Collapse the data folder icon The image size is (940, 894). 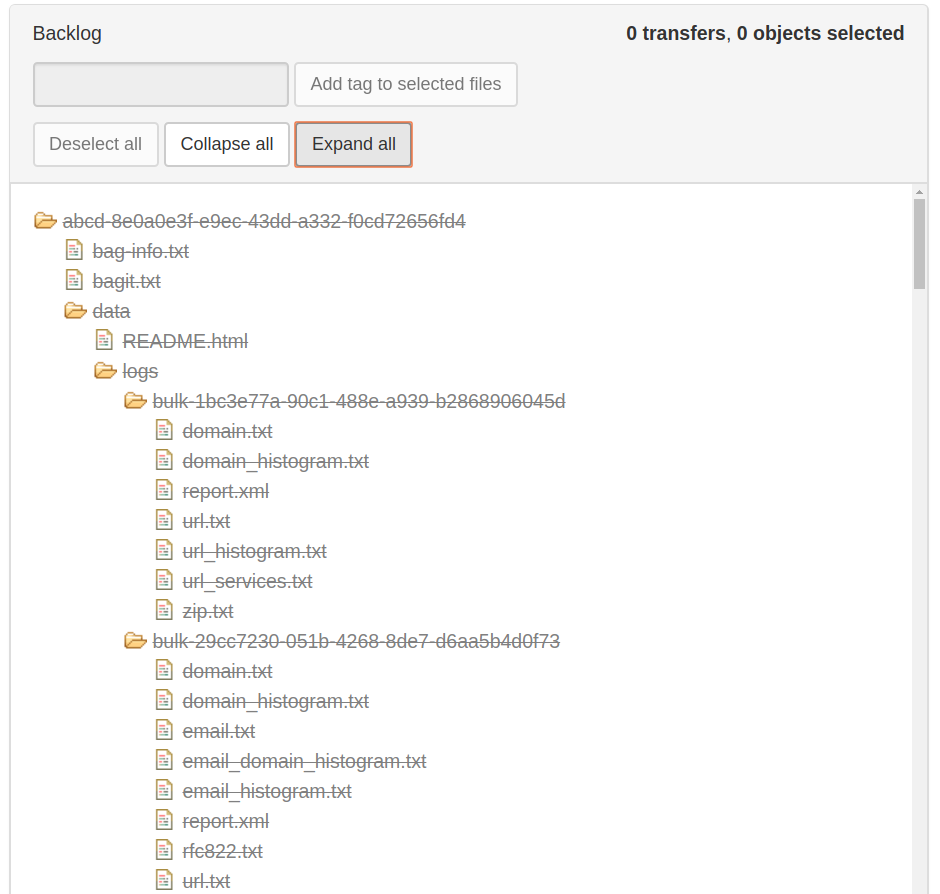[75, 311]
